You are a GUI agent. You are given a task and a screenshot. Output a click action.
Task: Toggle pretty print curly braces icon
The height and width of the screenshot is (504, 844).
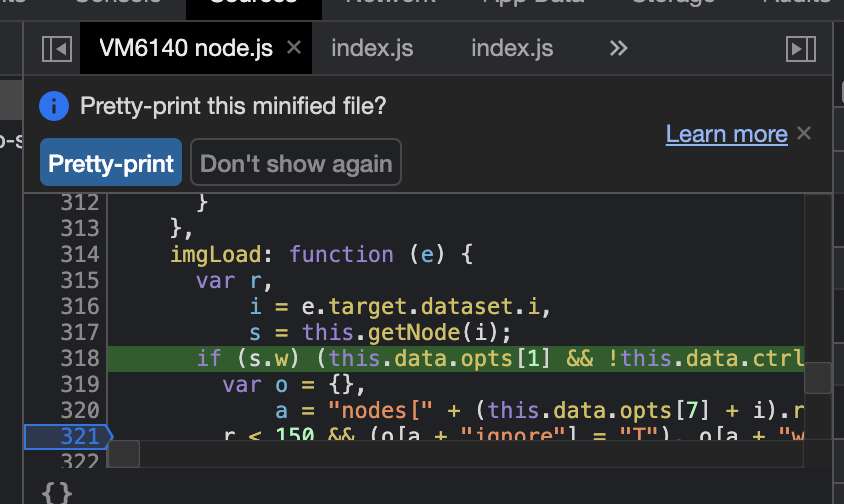[57, 492]
